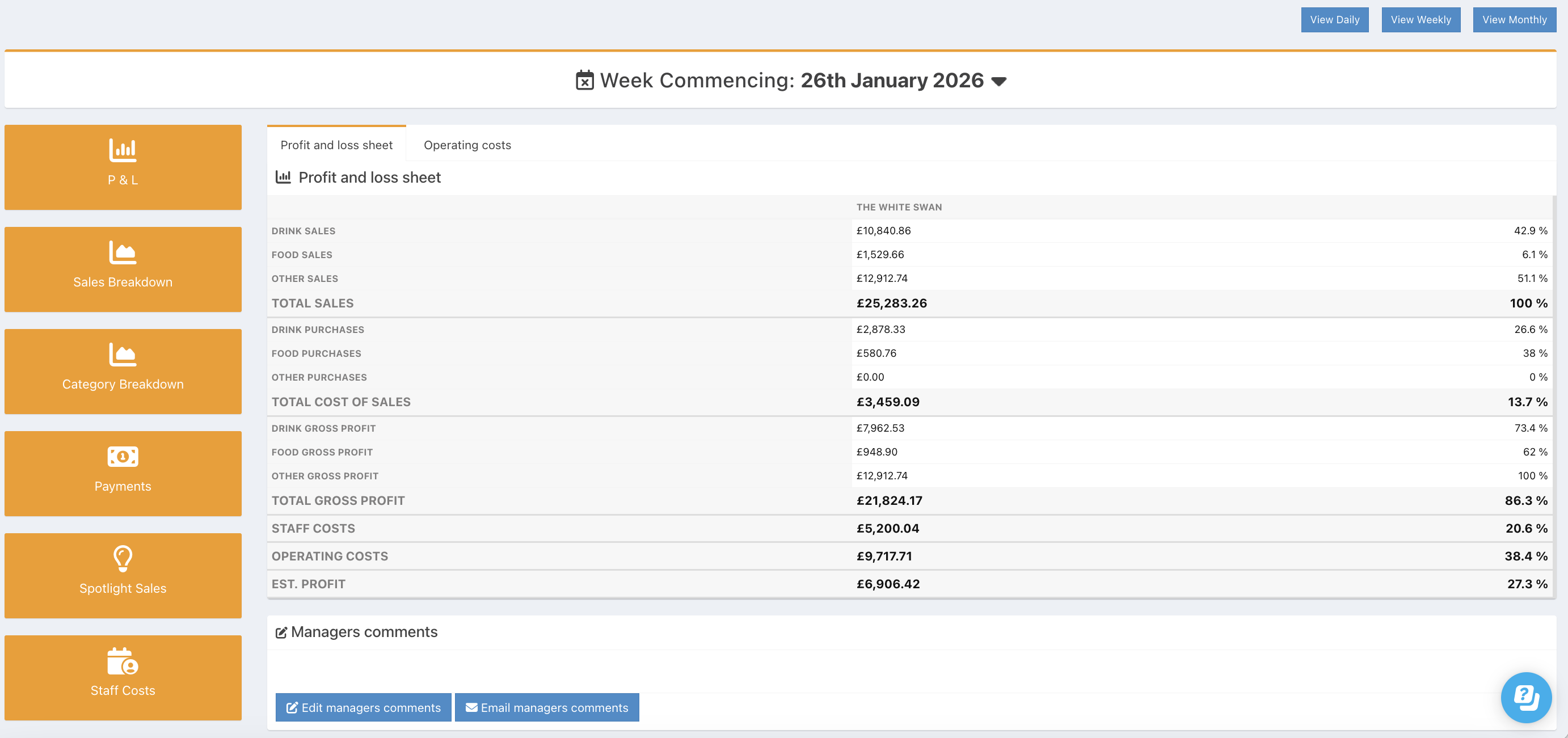Click the Spotlight Sales lightbulb icon
The height and width of the screenshot is (738, 1568).
click(x=123, y=558)
